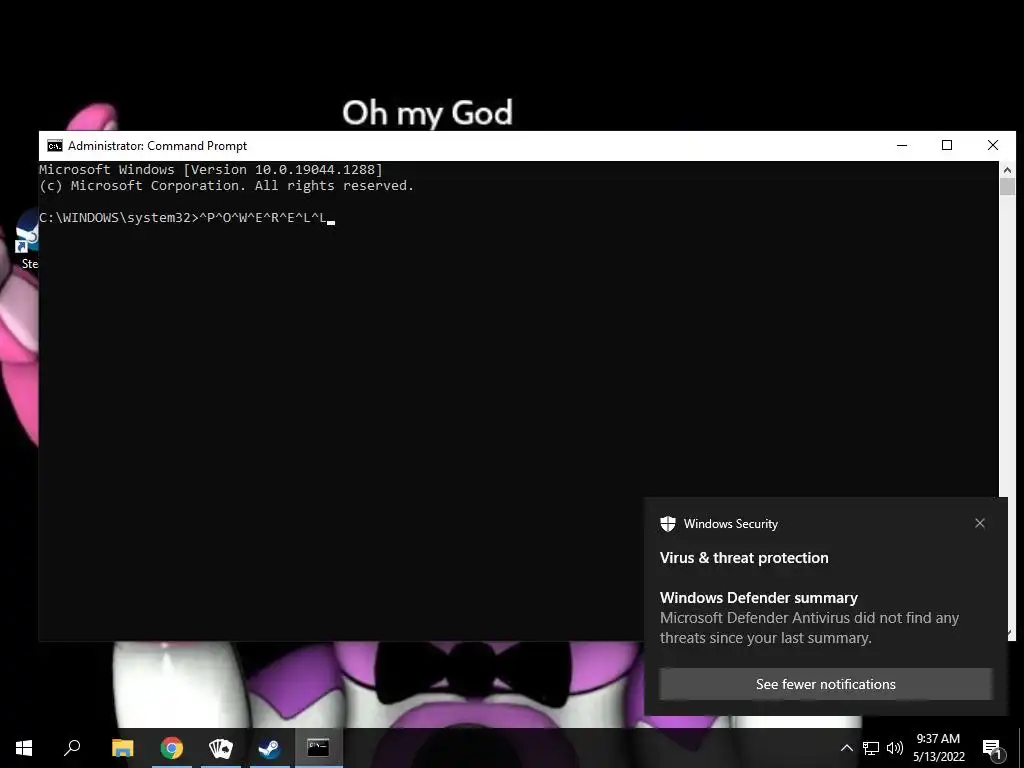Open network status tray icon
The width and height of the screenshot is (1024, 768).
point(871,748)
